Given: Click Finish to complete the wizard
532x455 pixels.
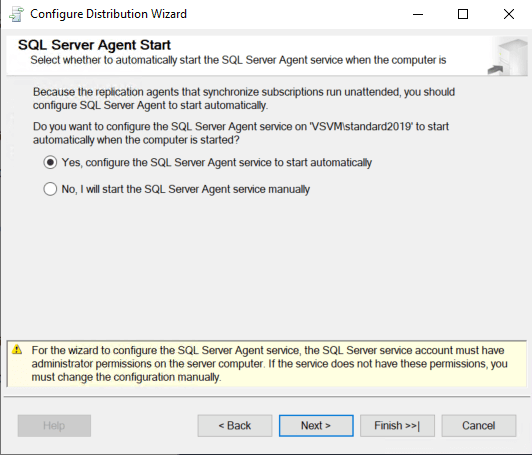Looking at the screenshot, I should tap(397, 425).
